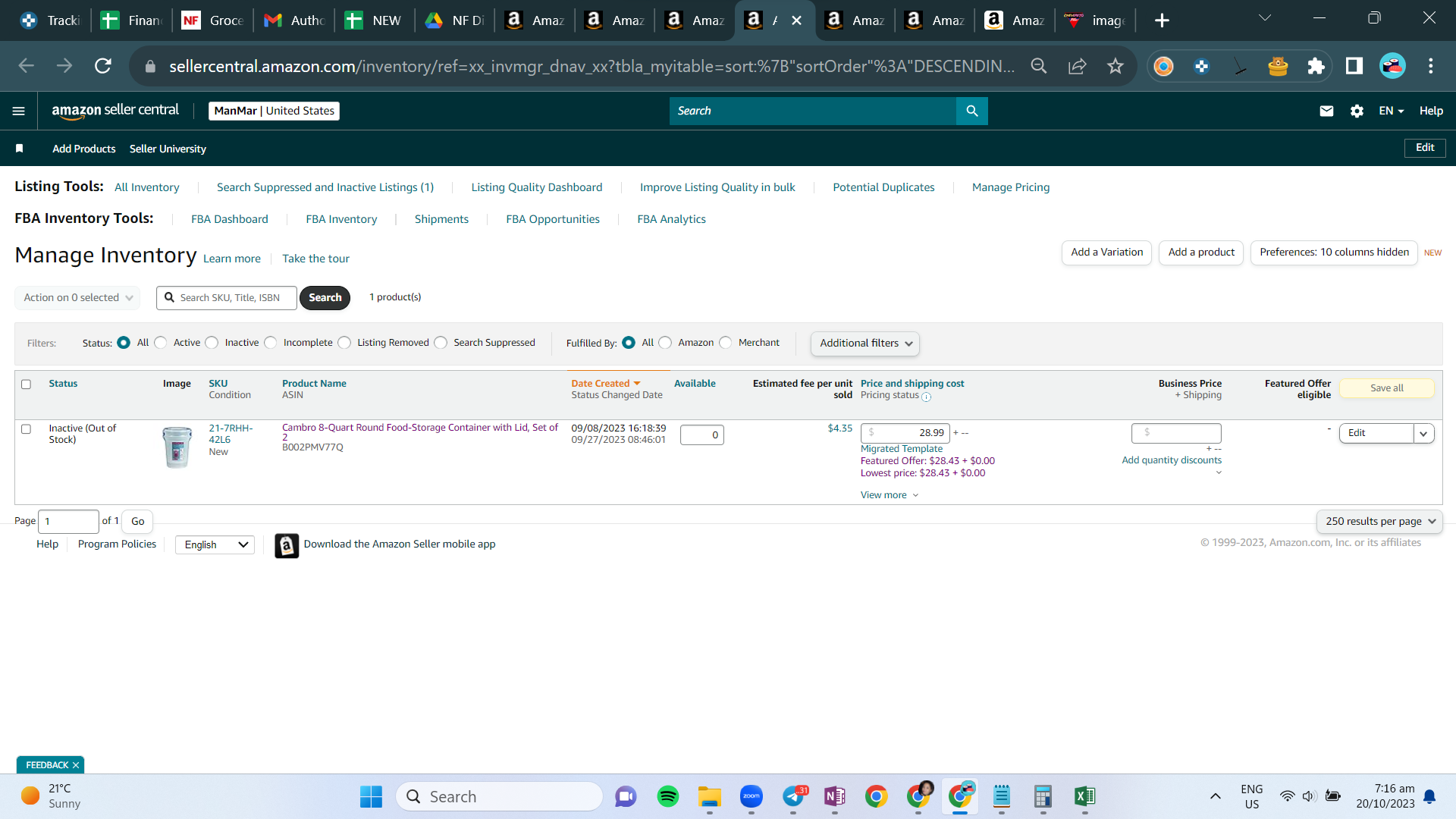Click the Seller Central search magnifier button
Screen dimensions: 1456x819
[x=971, y=111]
